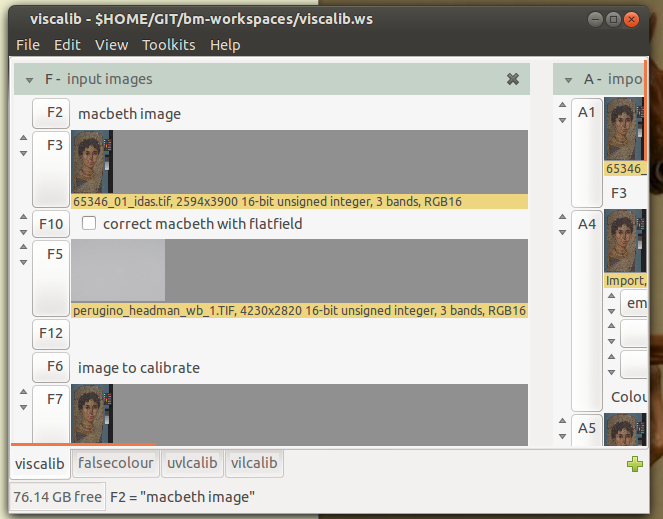Image resolution: width=663 pixels, height=519 pixels.
Task: Click up arrow beside row A5
Action: click(562, 420)
